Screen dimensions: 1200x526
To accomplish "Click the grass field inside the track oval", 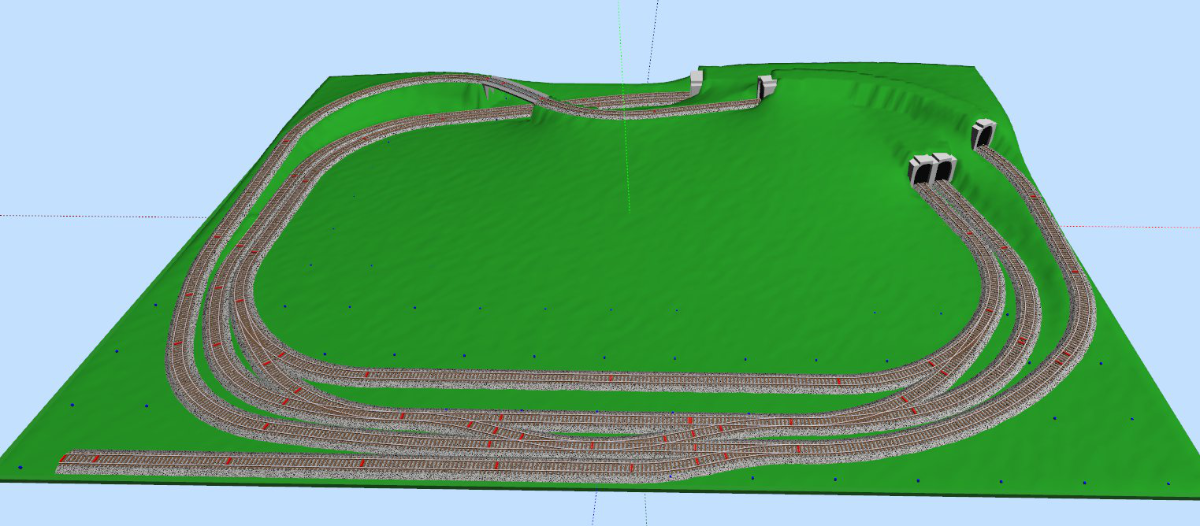I will pos(600,250).
